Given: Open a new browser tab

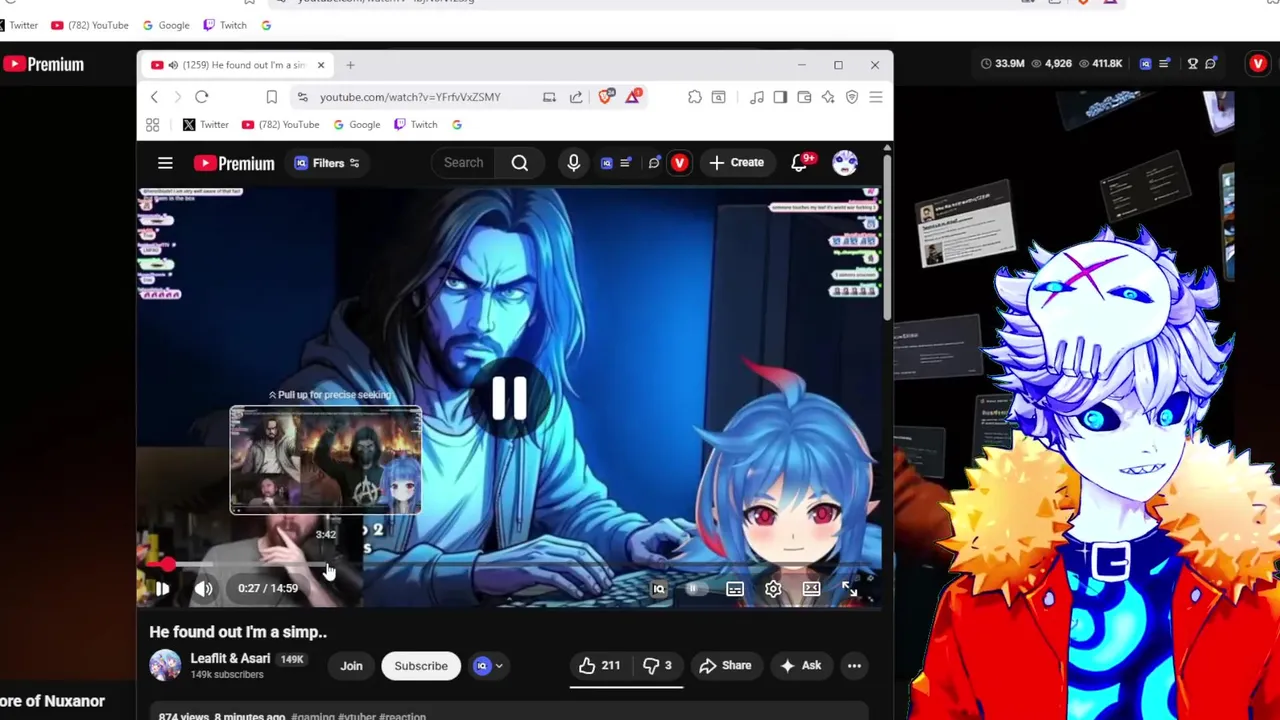Looking at the screenshot, I should click(x=350, y=65).
